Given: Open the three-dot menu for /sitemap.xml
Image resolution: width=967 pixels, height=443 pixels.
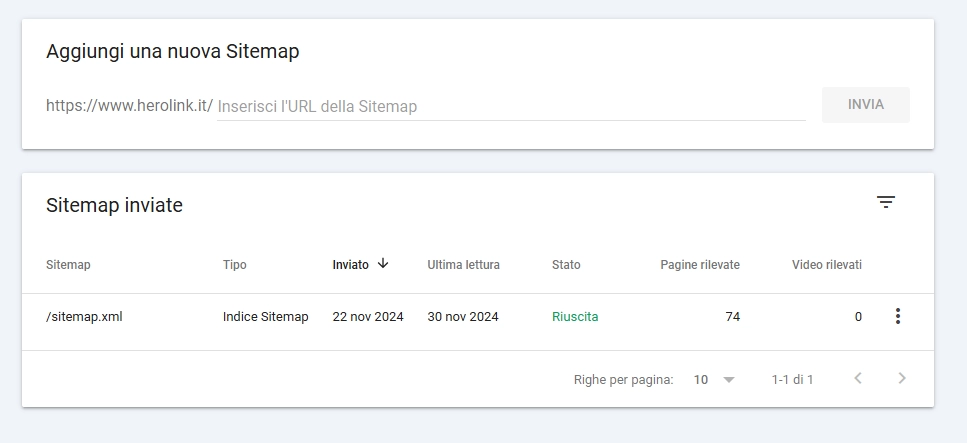Looking at the screenshot, I should point(897,317).
